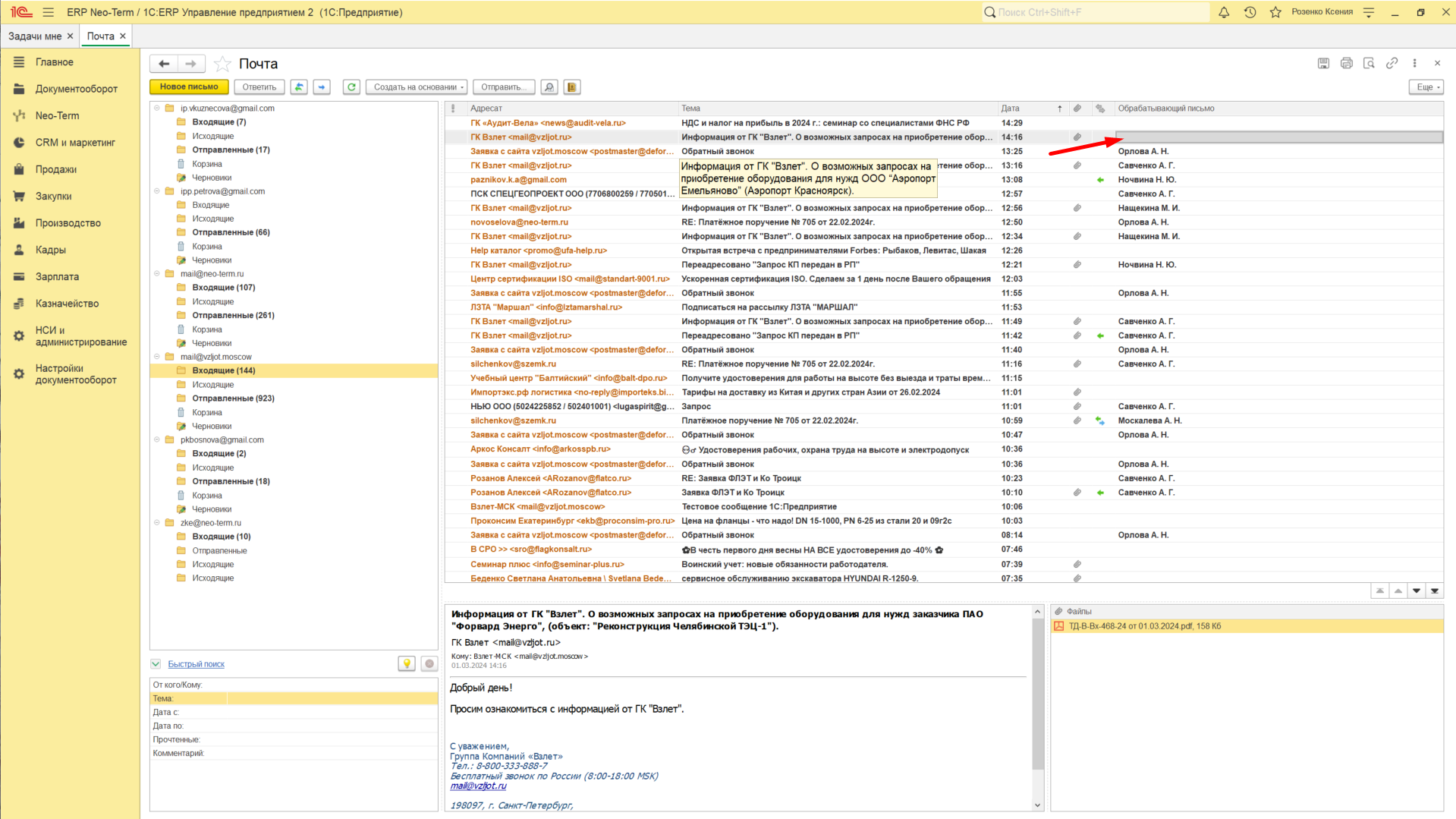1456x819 pixels.
Task: Select Отправленные (923) folder
Action: point(233,398)
